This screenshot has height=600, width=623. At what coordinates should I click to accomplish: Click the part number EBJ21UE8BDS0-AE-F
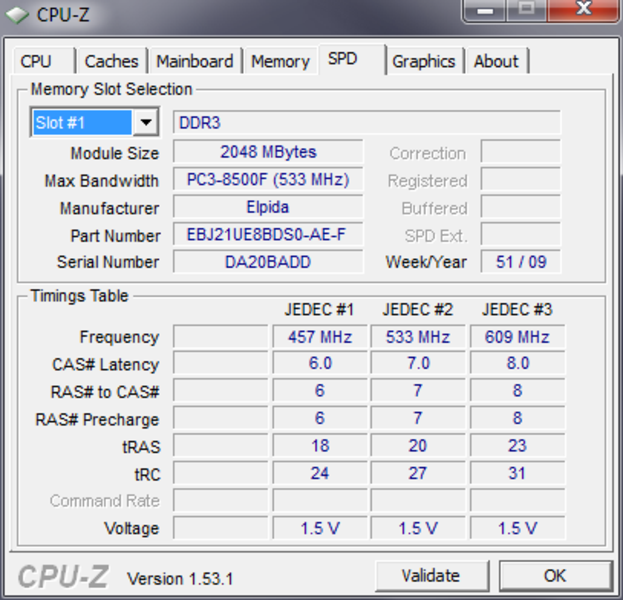[268, 234]
